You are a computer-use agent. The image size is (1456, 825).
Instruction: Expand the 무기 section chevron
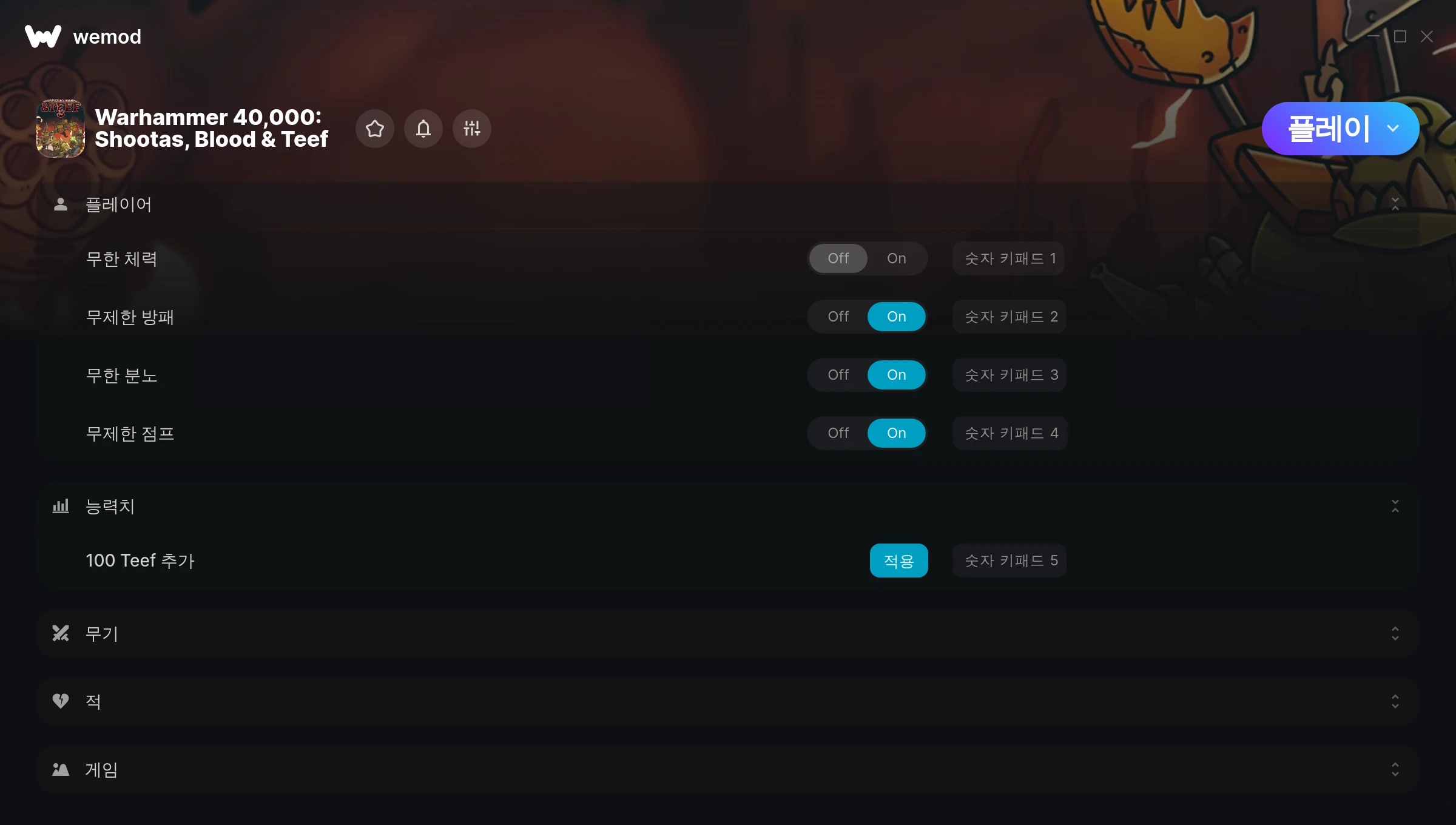click(1395, 633)
